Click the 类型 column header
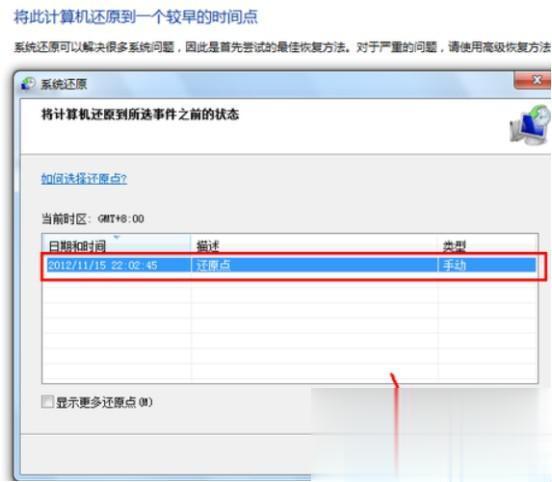The width and height of the screenshot is (552, 482). tap(488, 244)
